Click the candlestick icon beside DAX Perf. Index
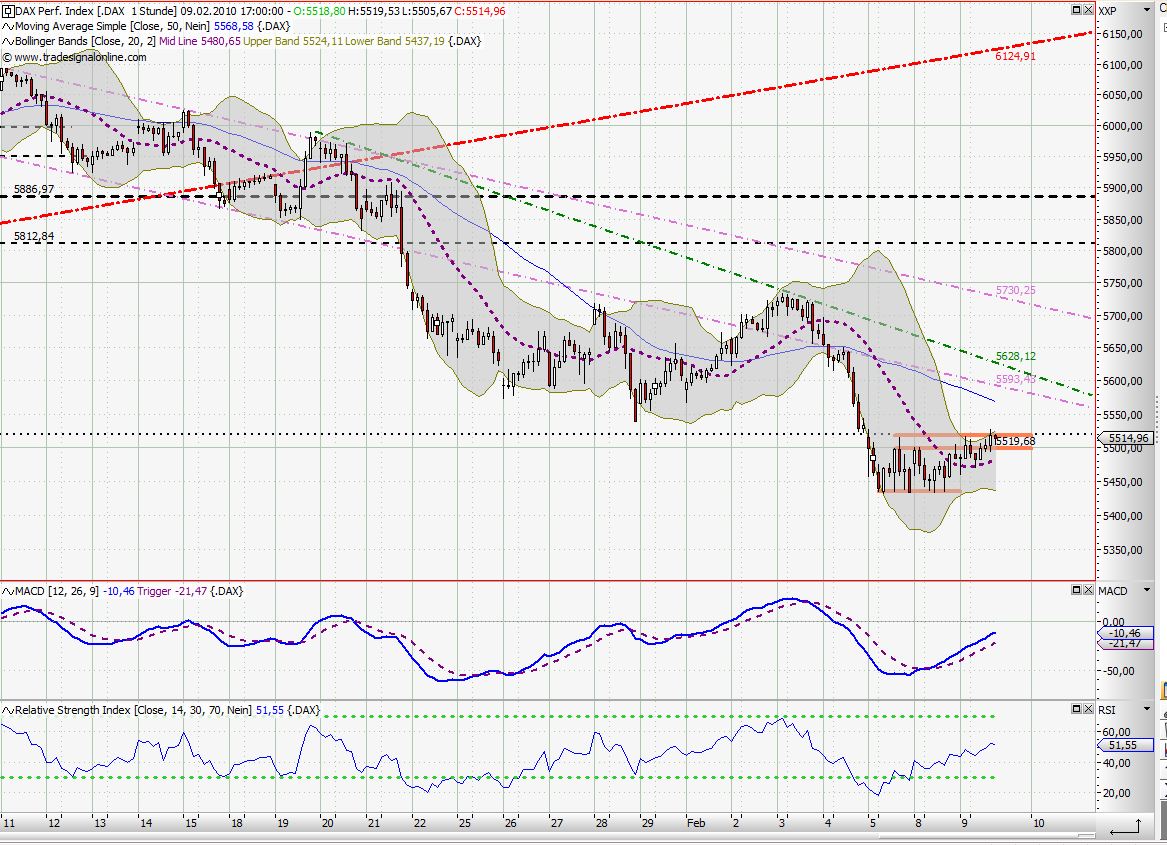1167x845 pixels. click(x=7, y=10)
